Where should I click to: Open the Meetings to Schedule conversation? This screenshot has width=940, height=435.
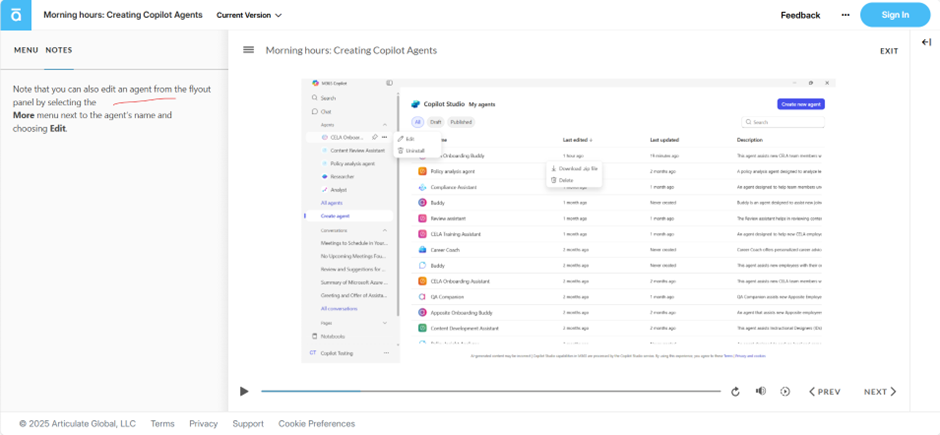point(354,243)
